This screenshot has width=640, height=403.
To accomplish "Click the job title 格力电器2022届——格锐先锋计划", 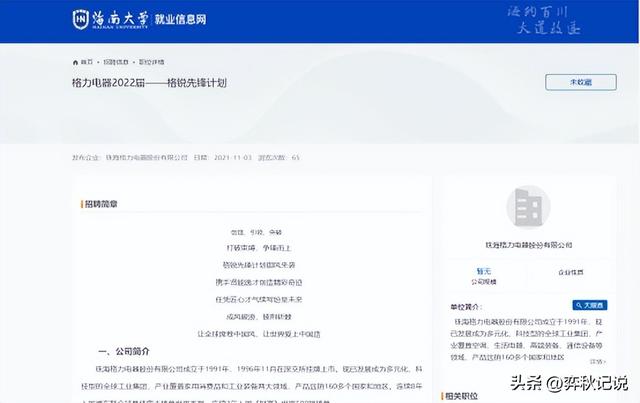I will pos(149,83).
